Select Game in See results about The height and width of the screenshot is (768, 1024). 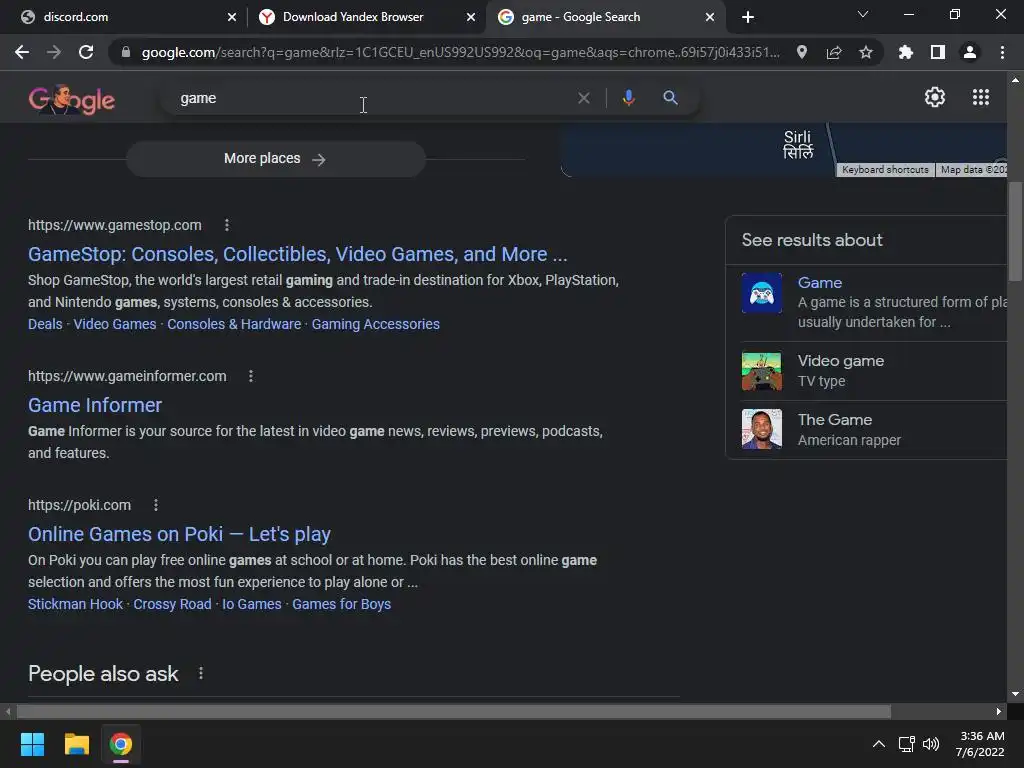[x=820, y=283]
